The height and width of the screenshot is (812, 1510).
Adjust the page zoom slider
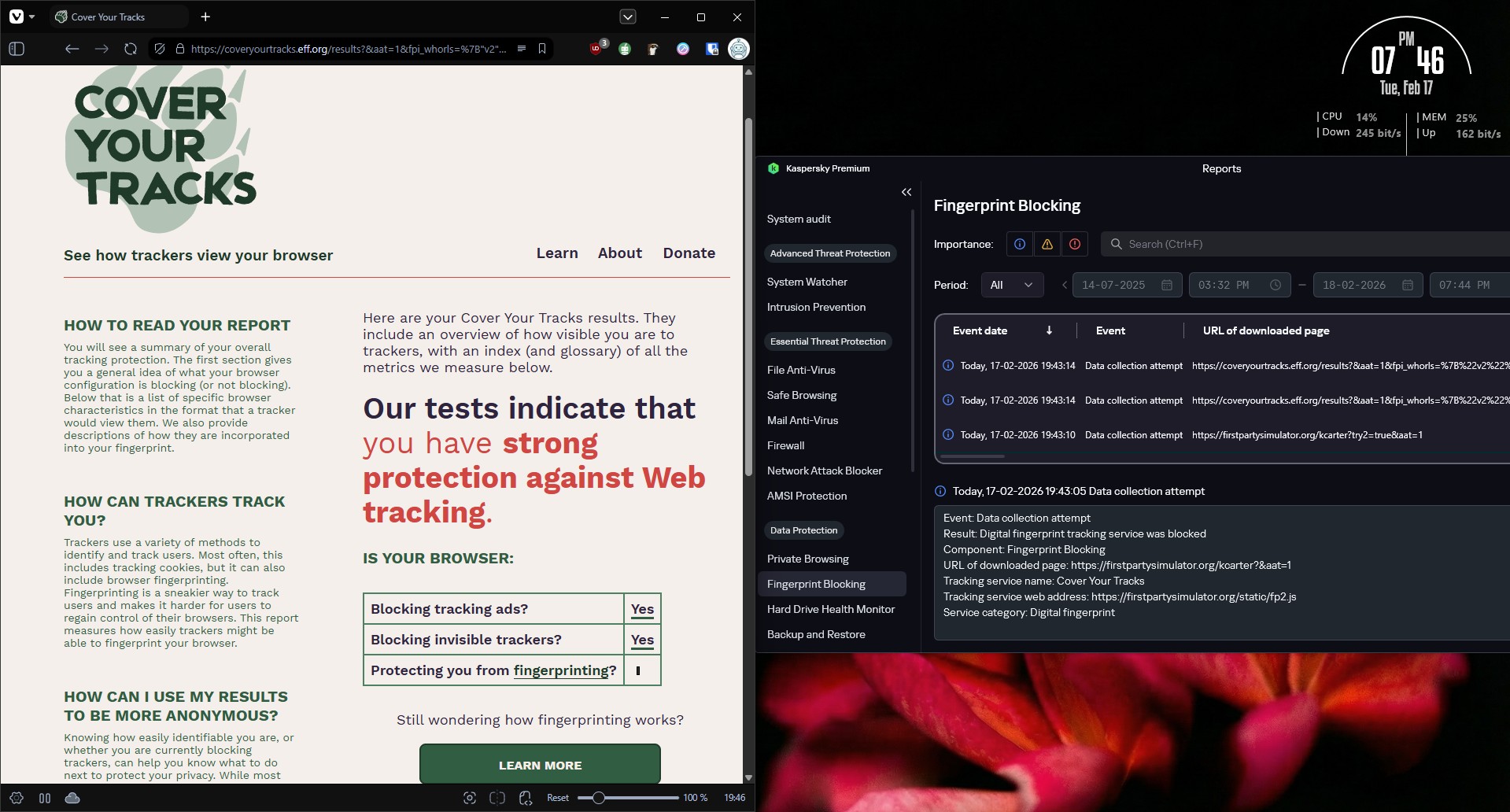point(628,798)
